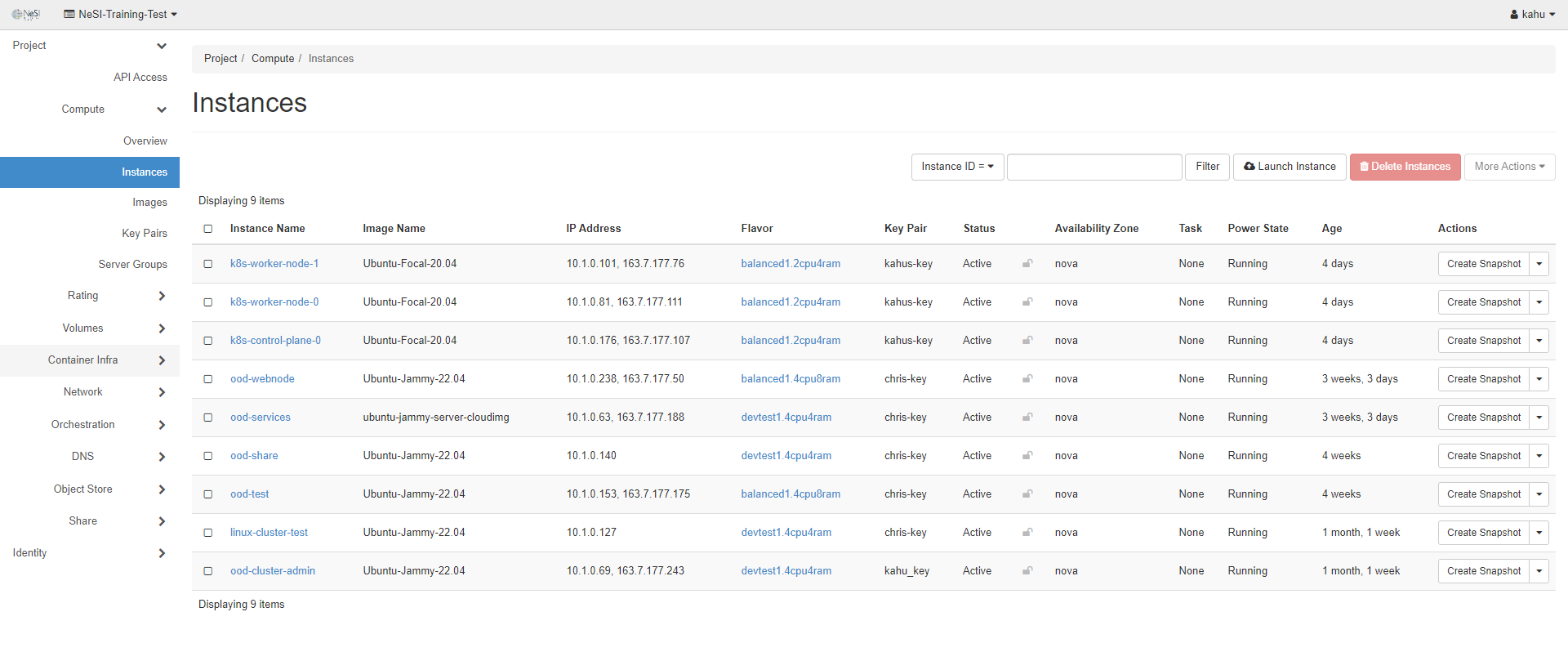Click the lock icon for k8s-worker-node-1
Image resolution: width=1568 pixels, height=670 pixels.
1027,264
